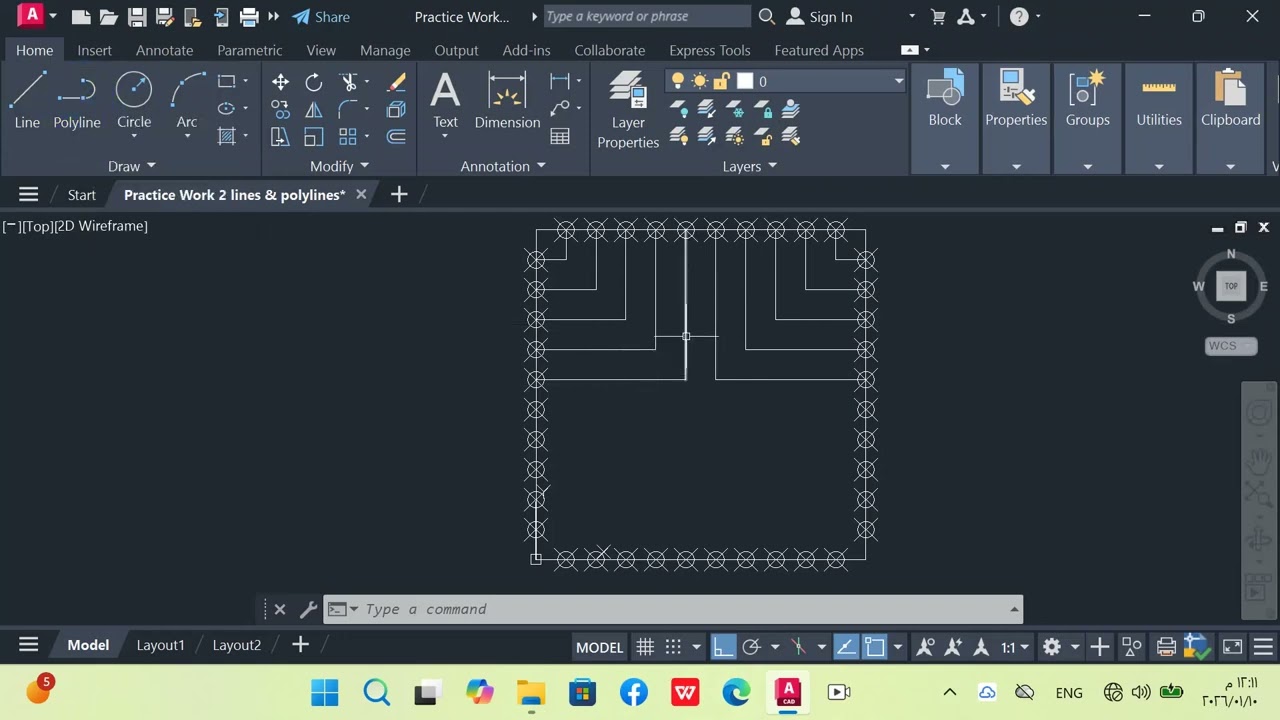Click the Share button
The width and height of the screenshot is (1280, 720).
[x=321, y=17]
